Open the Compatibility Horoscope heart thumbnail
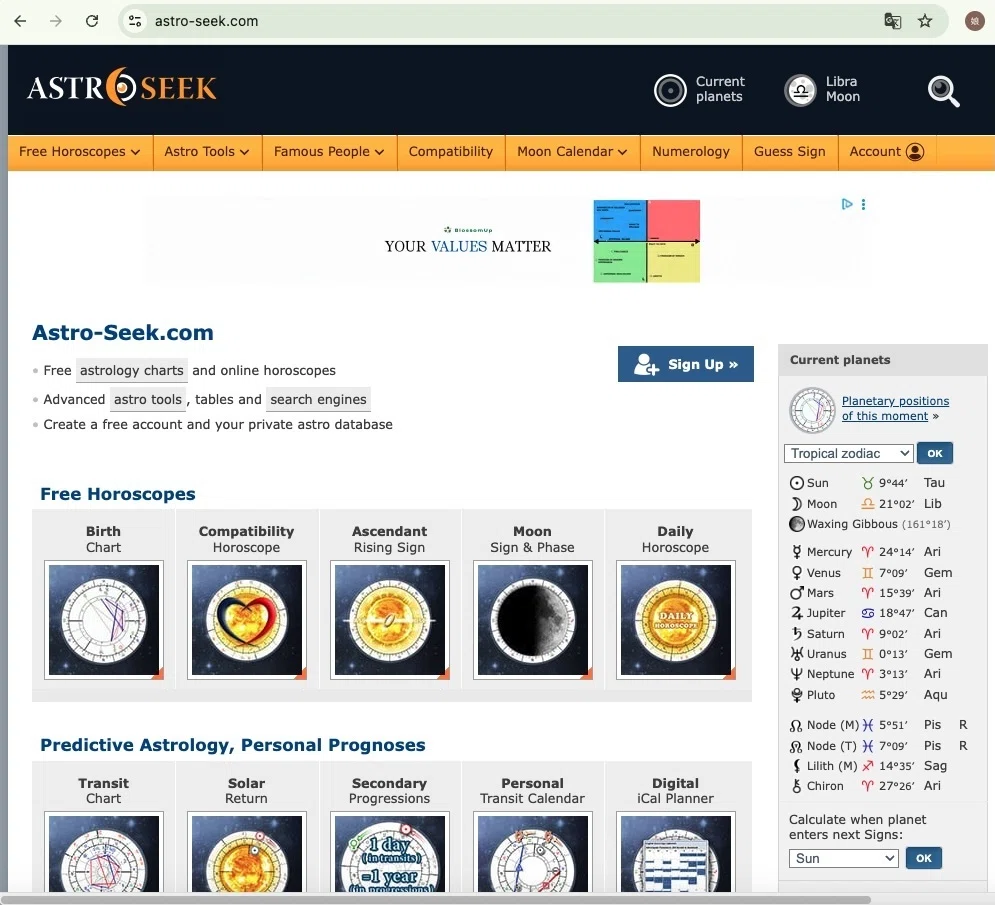The height and width of the screenshot is (905, 995). pyautogui.click(x=247, y=620)
